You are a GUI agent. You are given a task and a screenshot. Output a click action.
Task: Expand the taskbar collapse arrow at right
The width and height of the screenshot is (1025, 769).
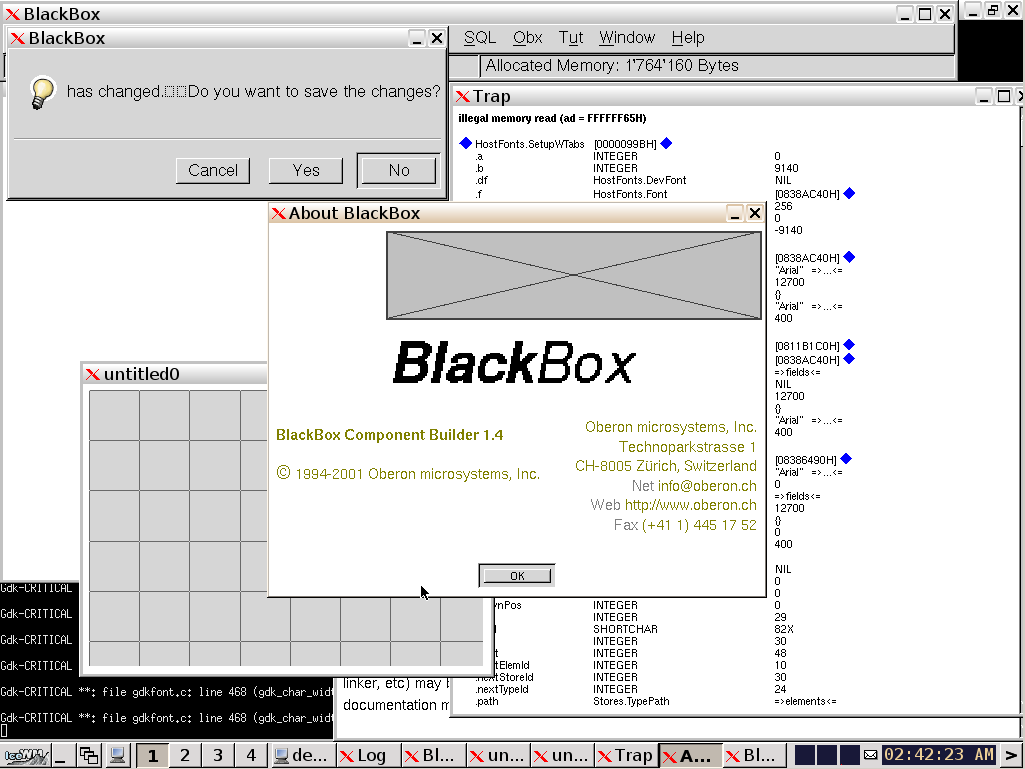1011,755
